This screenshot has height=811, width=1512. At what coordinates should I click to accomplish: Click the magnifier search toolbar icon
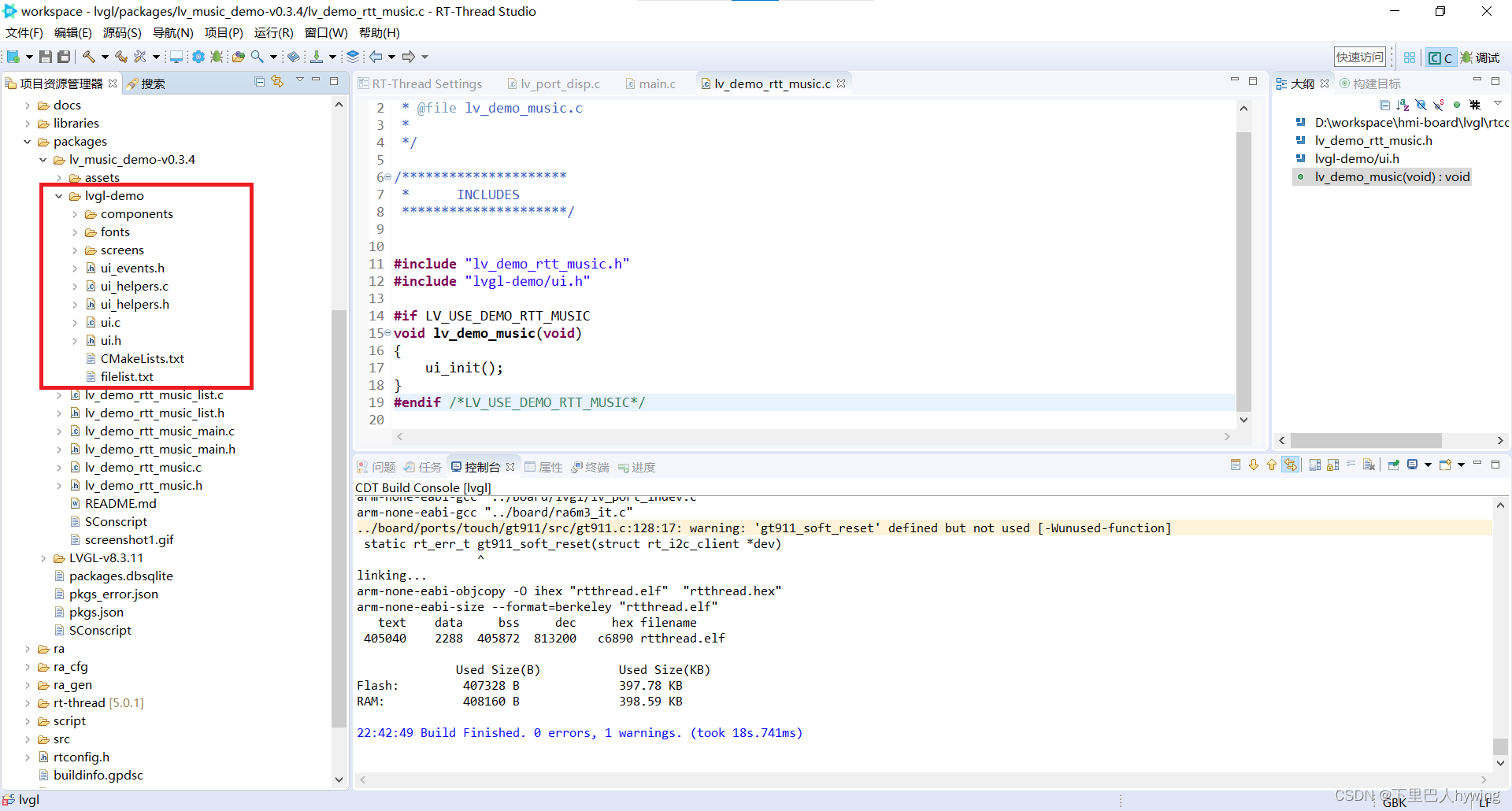point(258,57)
